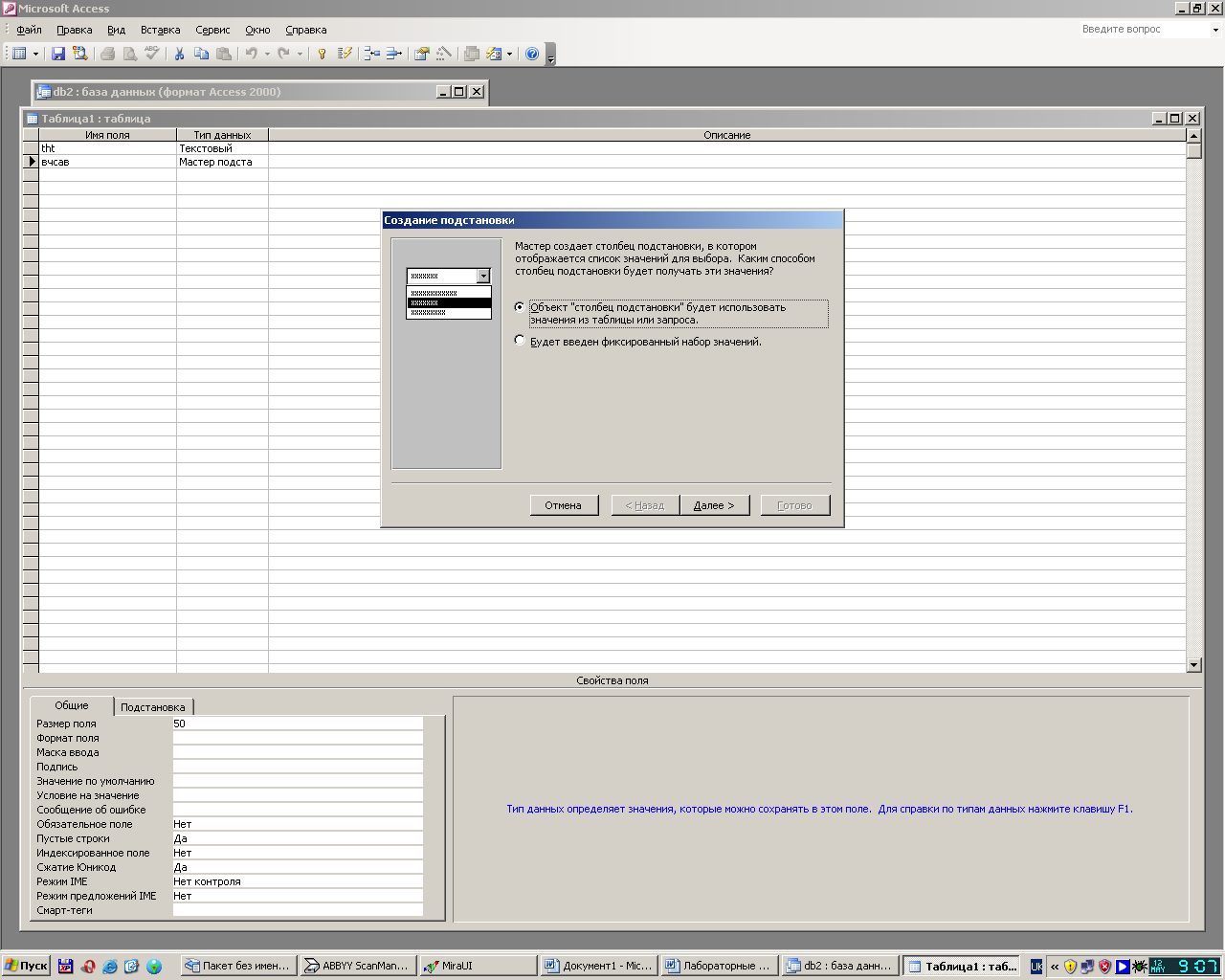
Task: Open the Вид menu
Action: tap(116, 30)
